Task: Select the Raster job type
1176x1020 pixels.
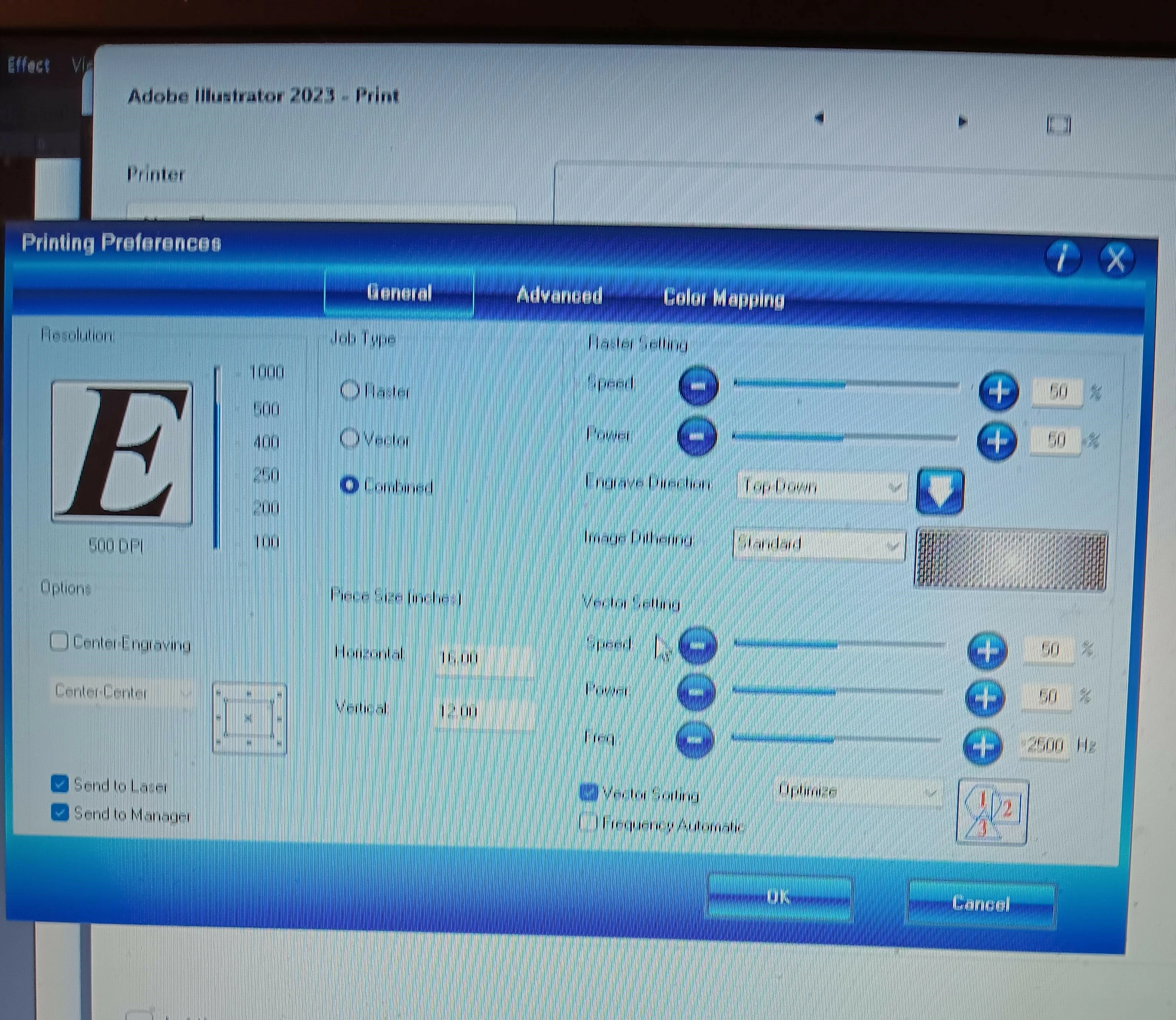Action: [x=350, y=390]
